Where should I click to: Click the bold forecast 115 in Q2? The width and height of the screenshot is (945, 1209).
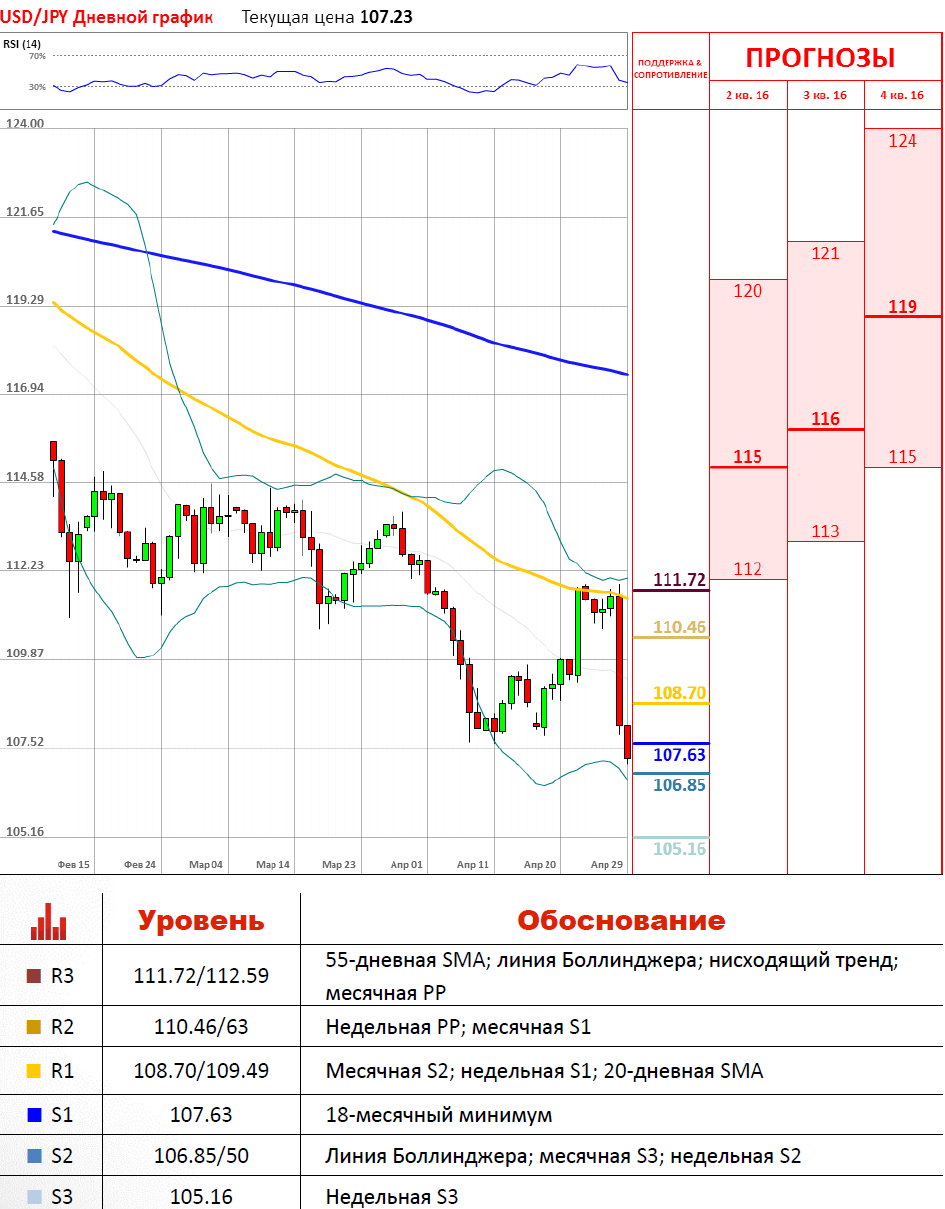pos(748,457)
